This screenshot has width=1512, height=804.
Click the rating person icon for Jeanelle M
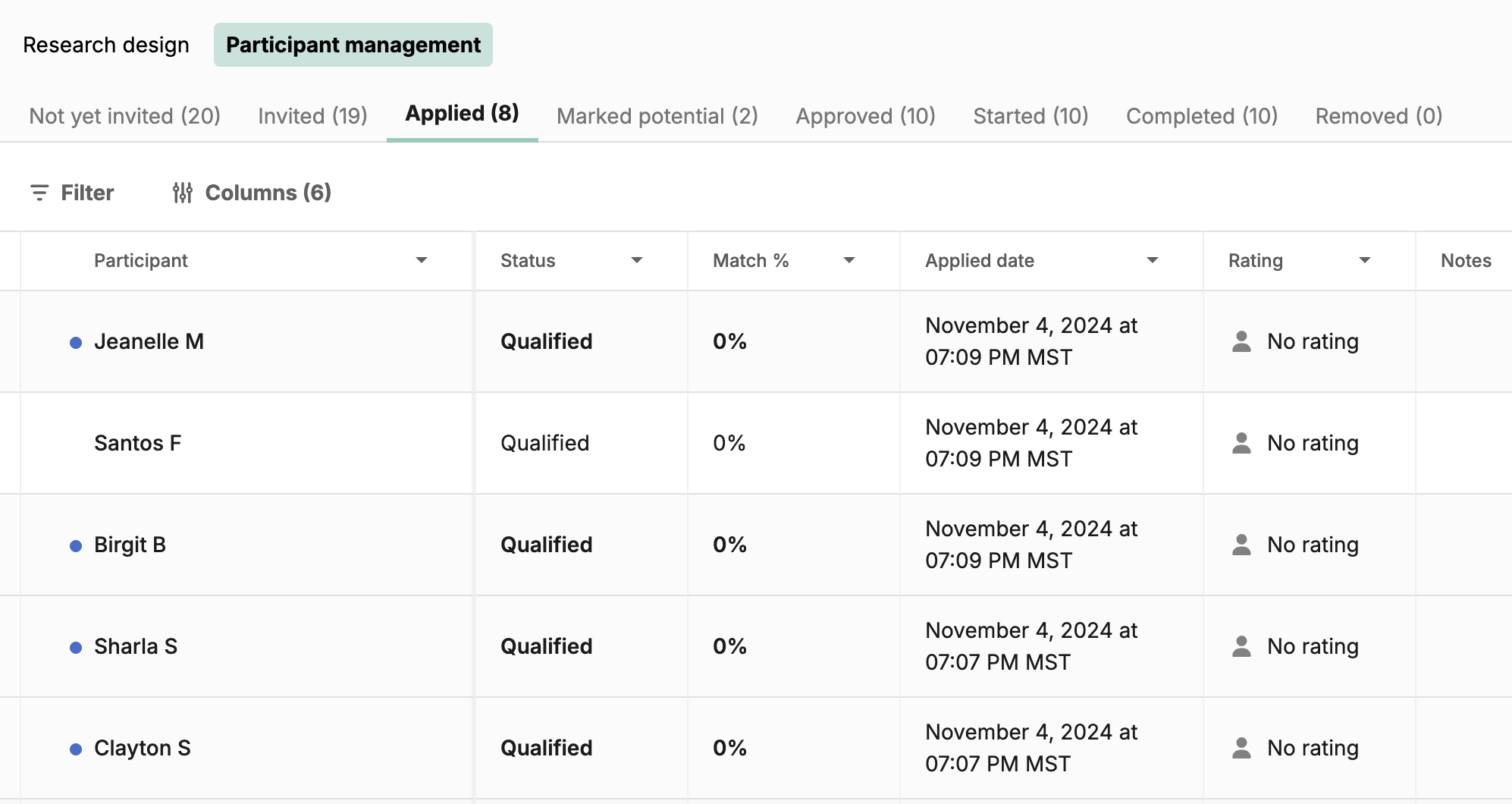(x=1241, y=341)
